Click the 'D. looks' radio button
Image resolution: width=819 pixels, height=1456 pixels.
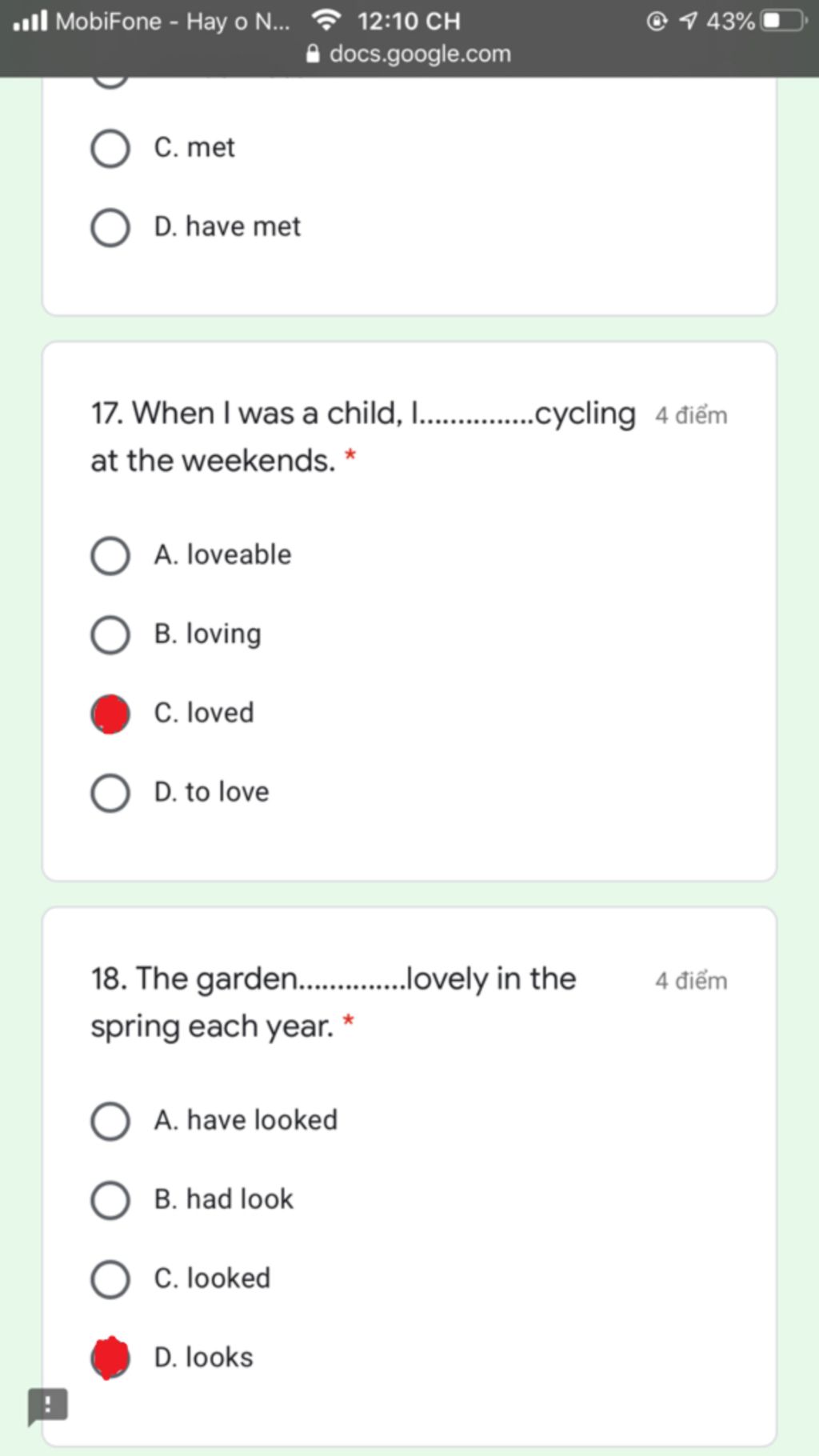(x=110, y=1358)
